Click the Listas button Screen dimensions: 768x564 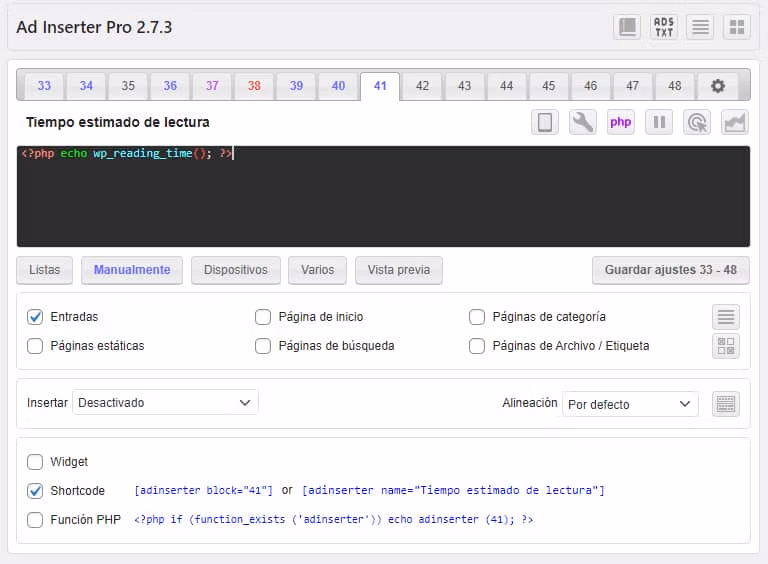click(45, 270)
